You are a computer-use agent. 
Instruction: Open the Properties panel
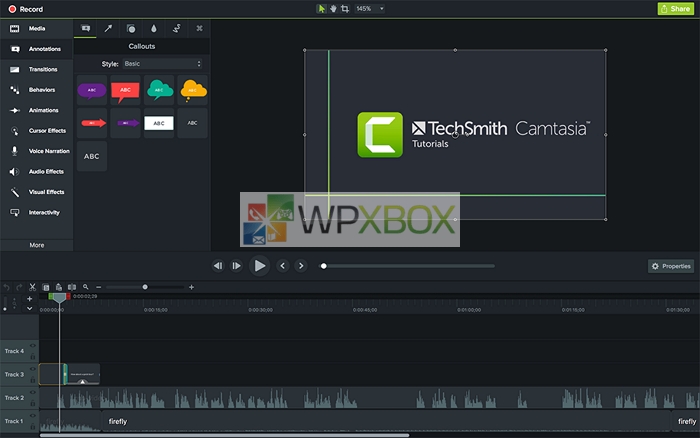point(671,266)
